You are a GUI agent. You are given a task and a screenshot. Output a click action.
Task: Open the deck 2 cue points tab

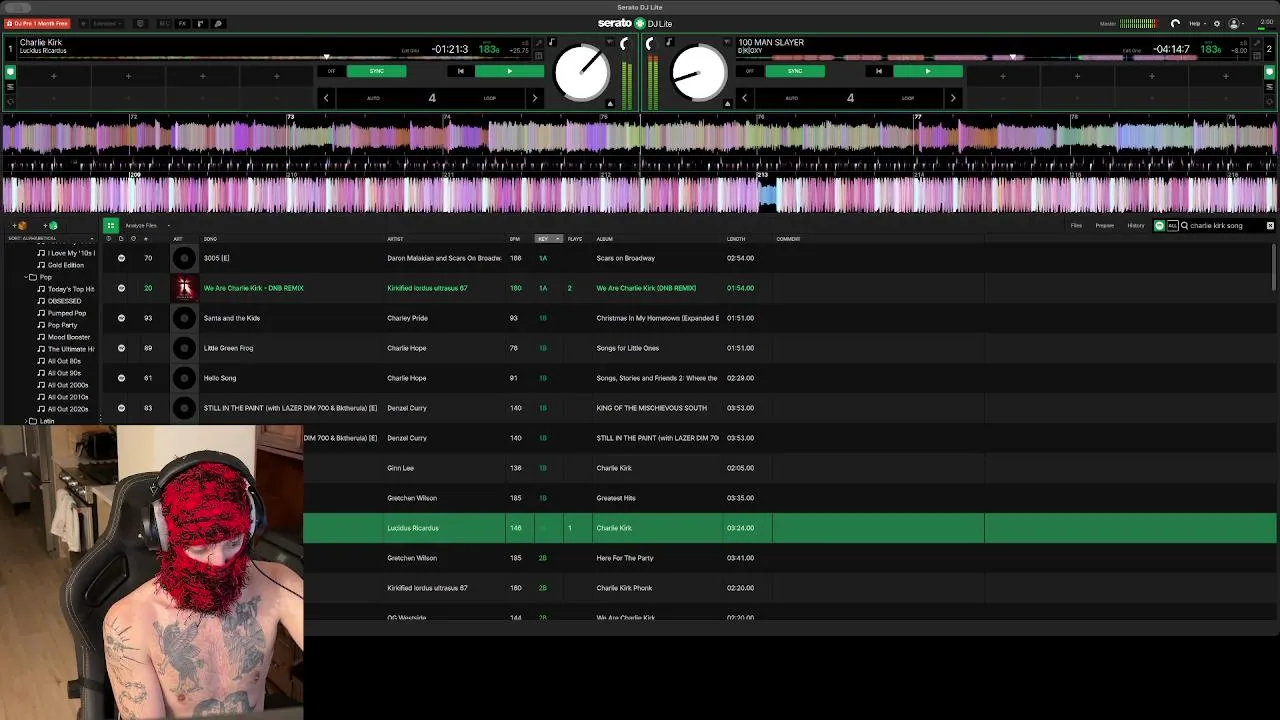pyautogui.click(x=1269, y=72)
